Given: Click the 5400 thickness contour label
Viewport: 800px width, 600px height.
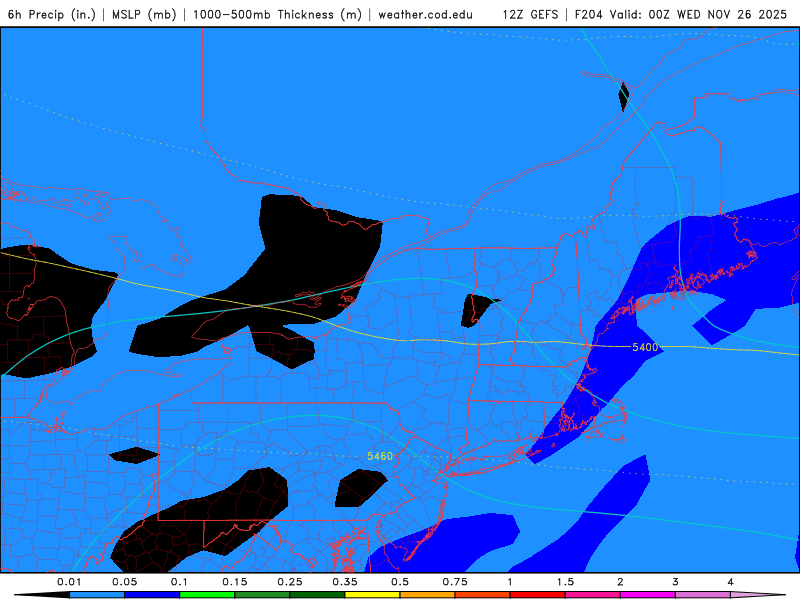Looking at the screenshot, I should click(x=645, y=347).
